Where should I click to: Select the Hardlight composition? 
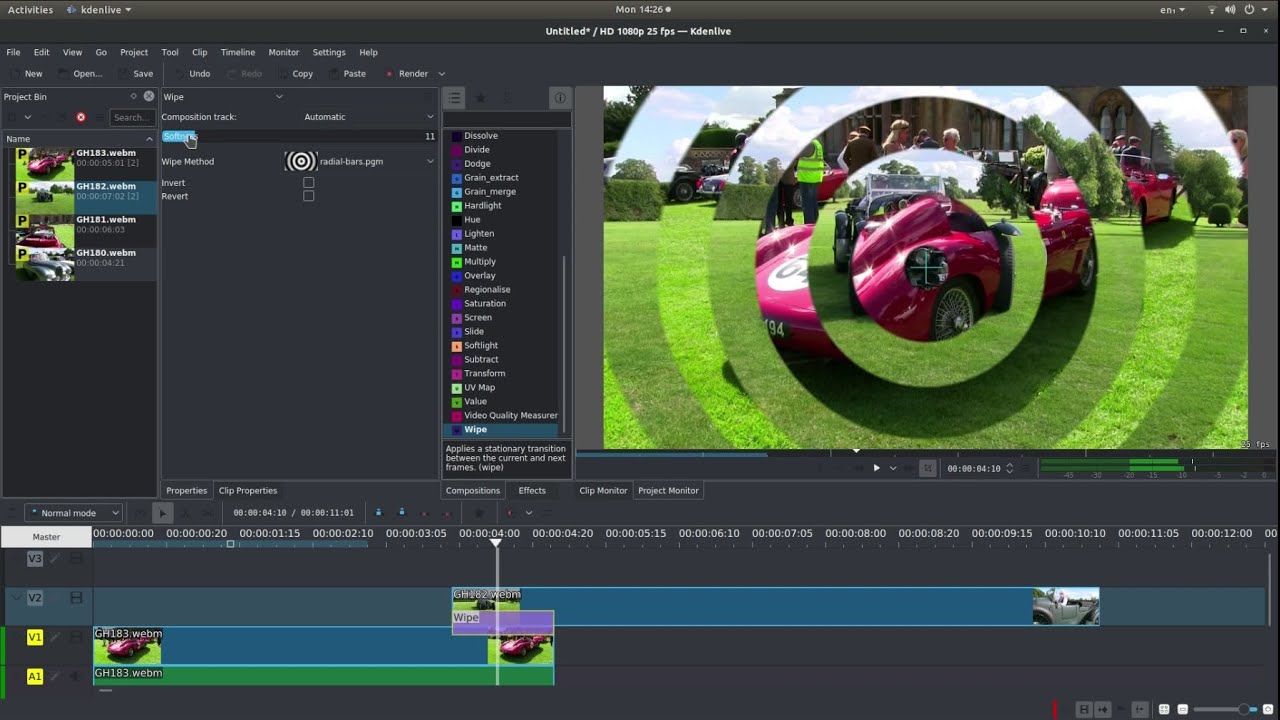coord(483,206)
